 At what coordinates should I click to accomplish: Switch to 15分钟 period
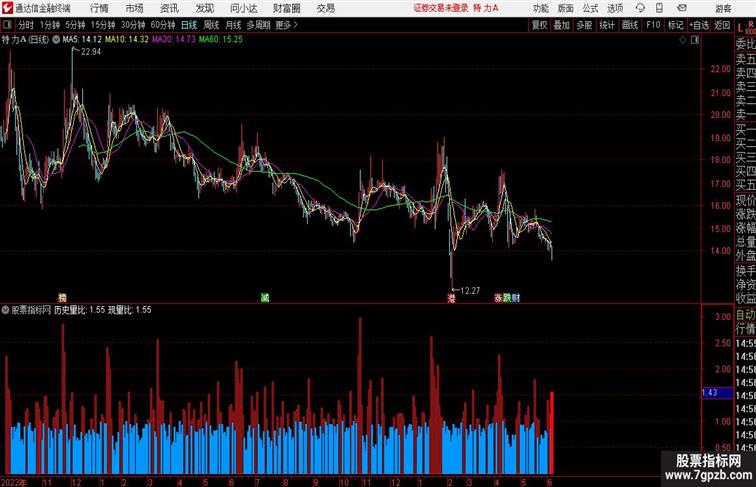coord(103,25)
